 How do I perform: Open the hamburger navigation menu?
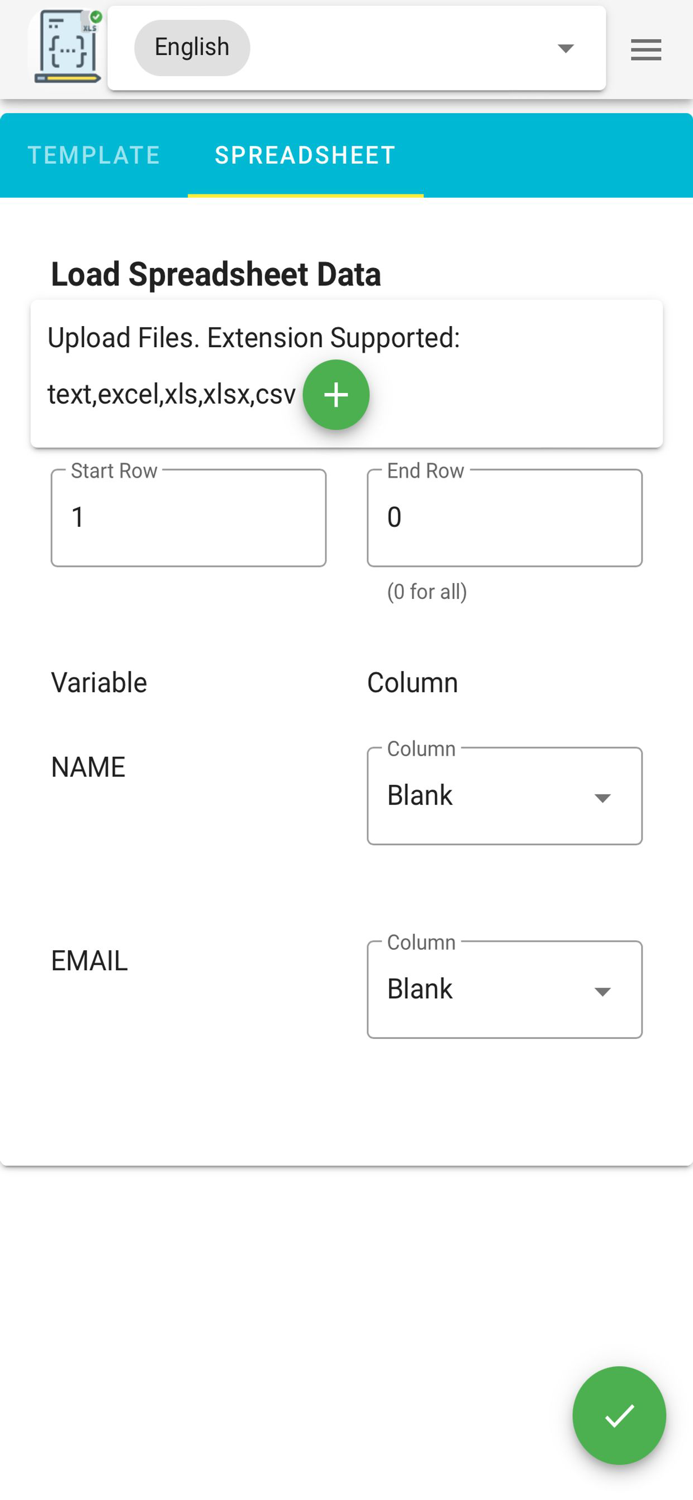pos(646,47)
